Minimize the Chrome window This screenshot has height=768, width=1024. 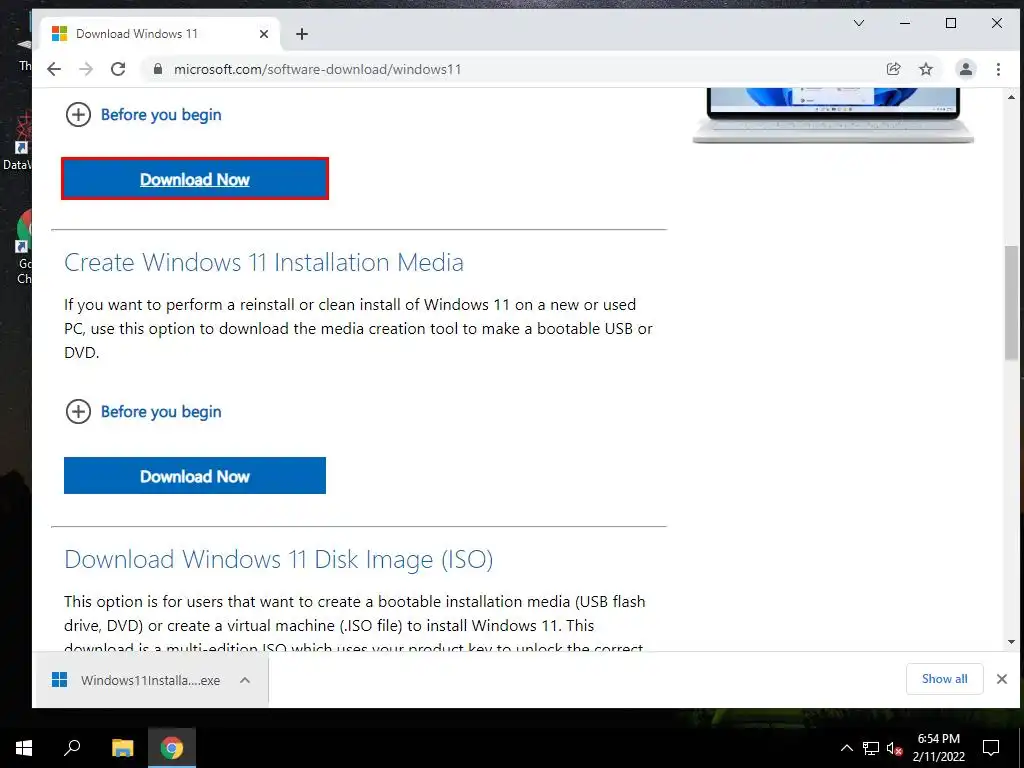905,24
